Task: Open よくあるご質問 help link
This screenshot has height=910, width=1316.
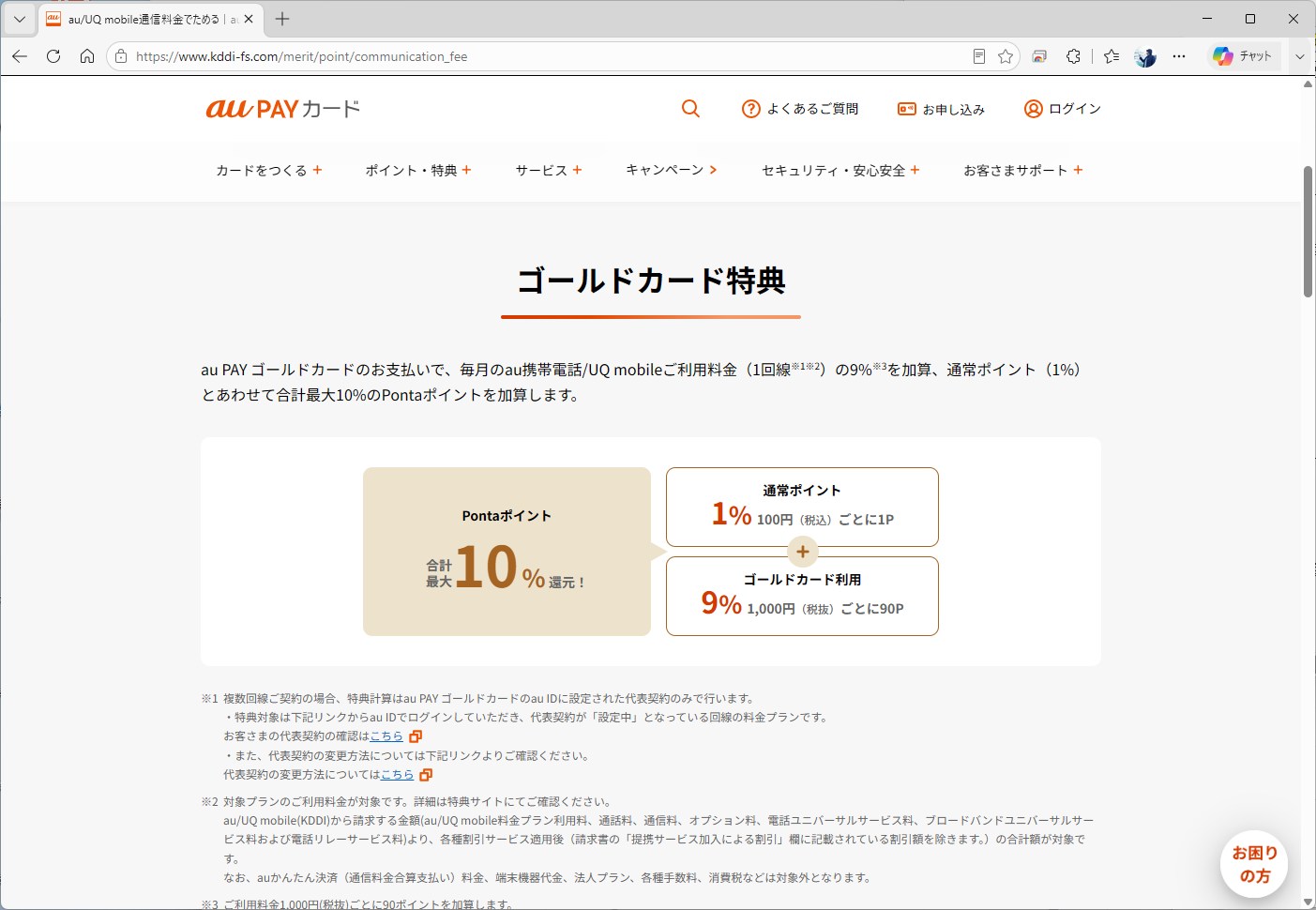Action: (800, 109)
